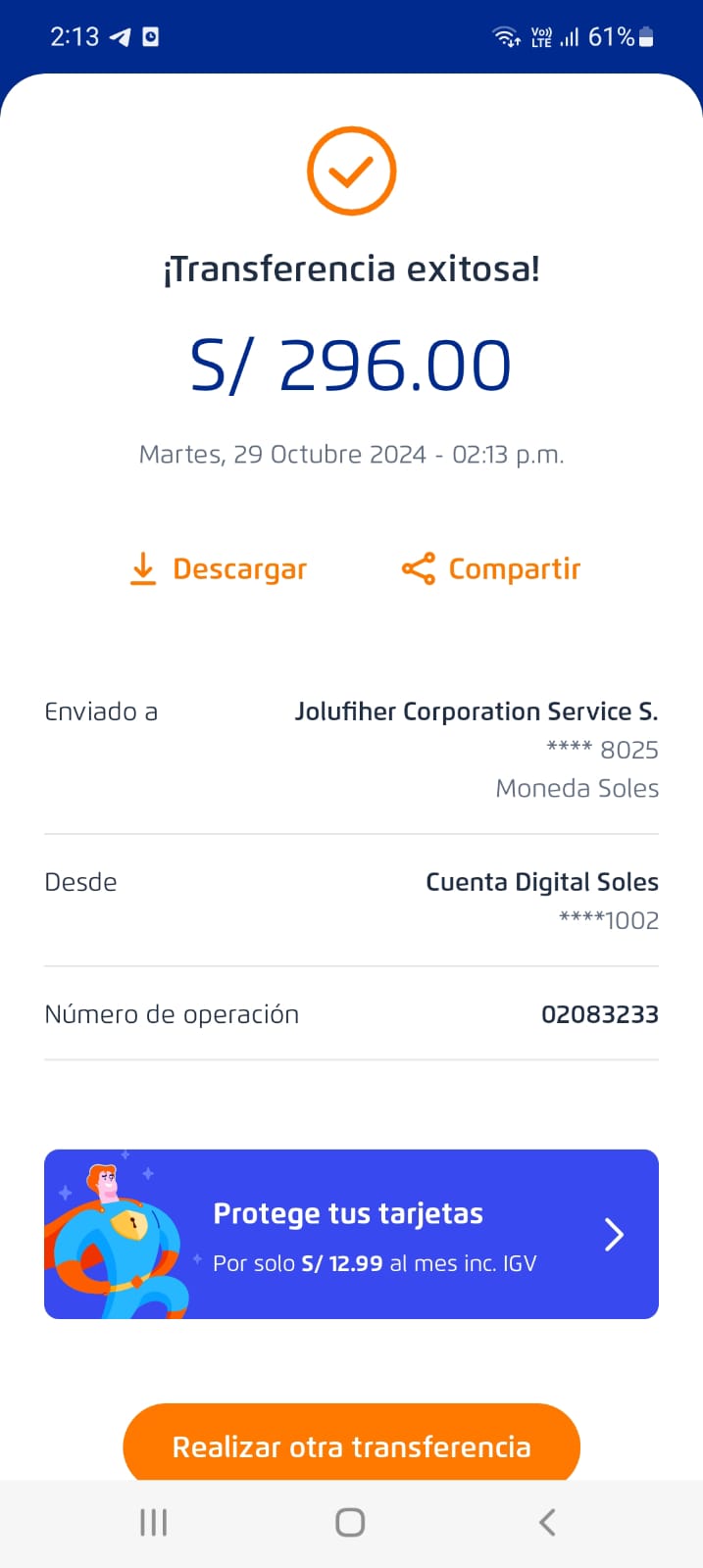Select the operation number 02083233
The height and width of the screenshot is (1568, 703).
click(599, 1014)
